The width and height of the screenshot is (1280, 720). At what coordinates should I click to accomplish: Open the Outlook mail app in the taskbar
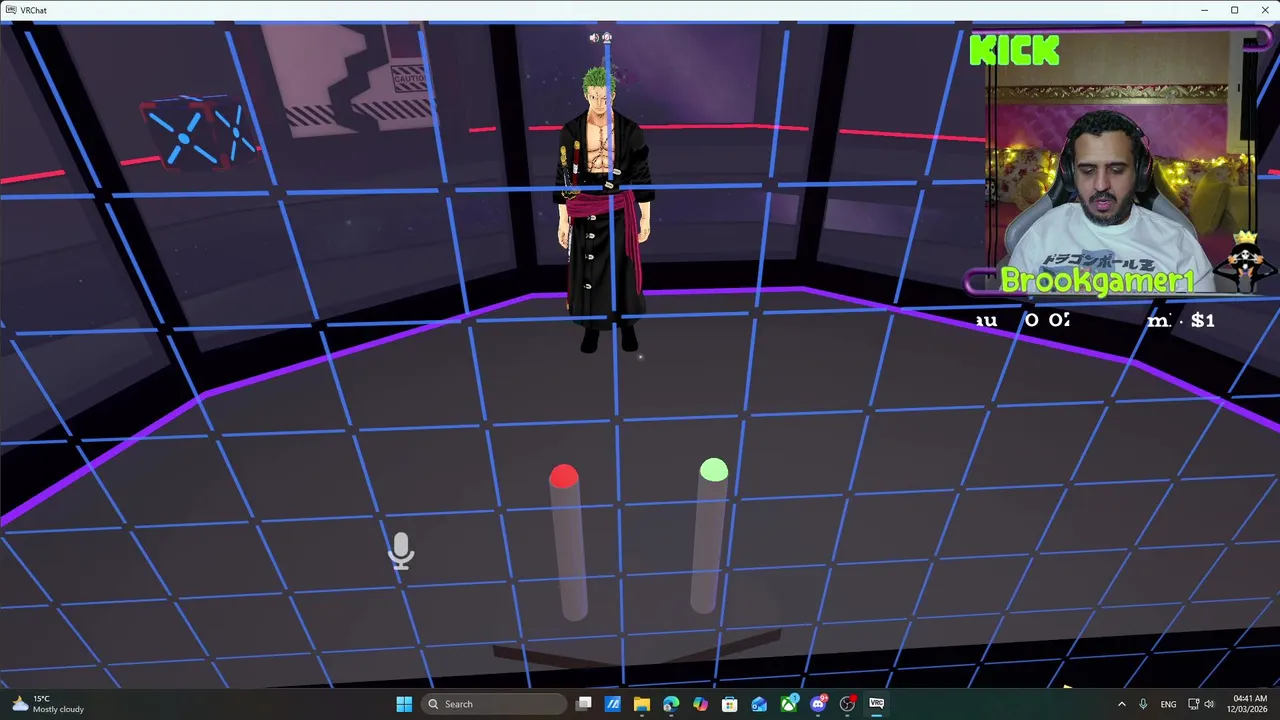point(759,704)
